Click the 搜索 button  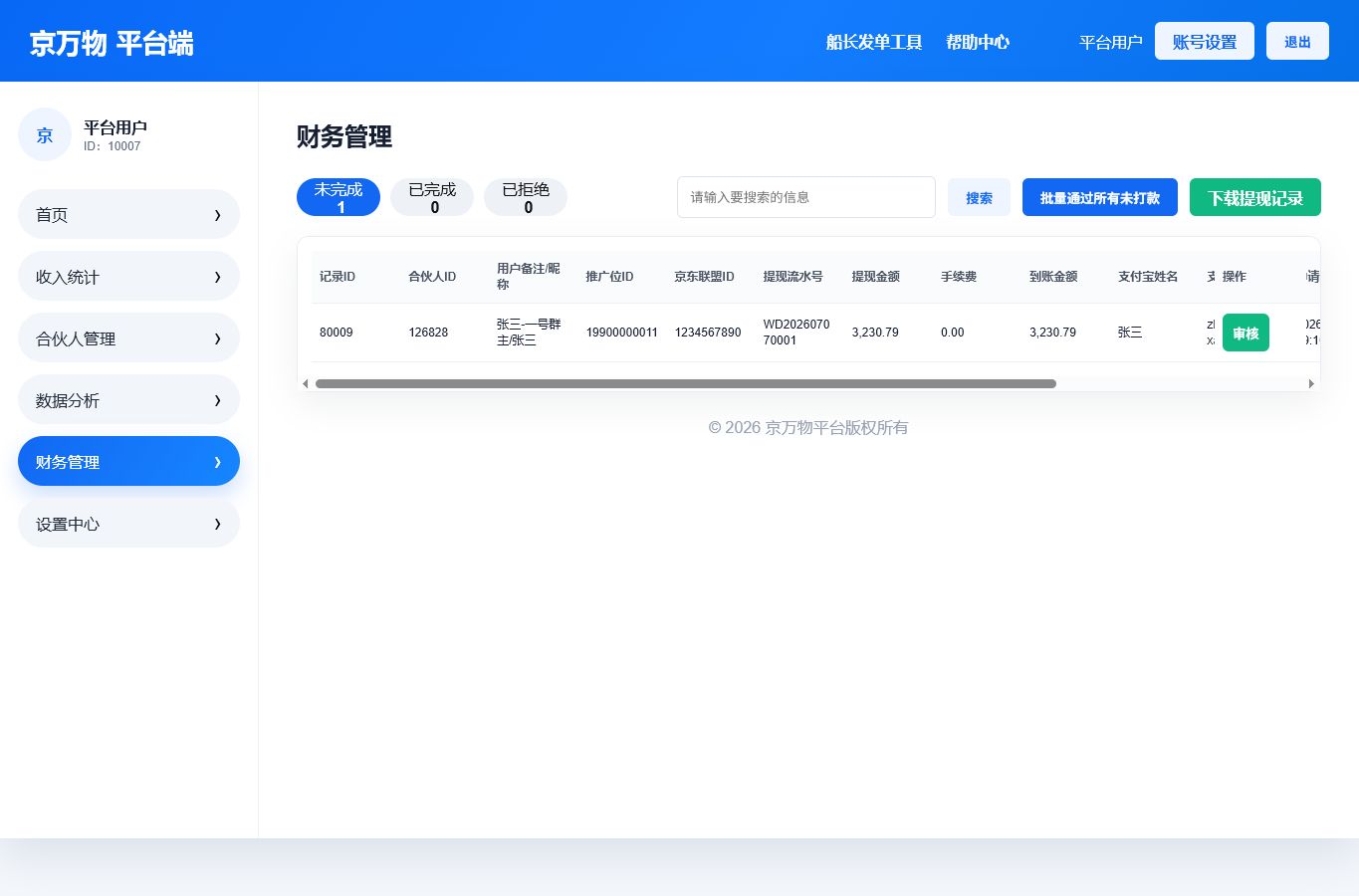pos(979,197)
